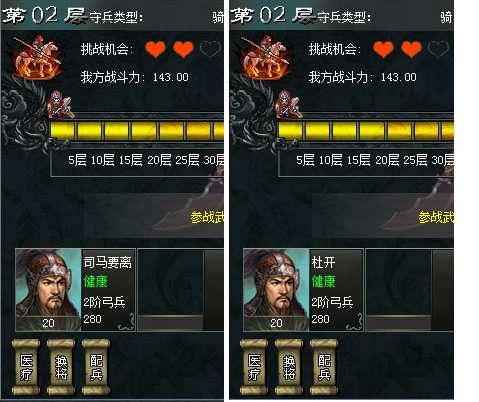Screen dimensions: 479x402
Task: Click the 换将 scroll button in right panel
Action: [289, 367]
